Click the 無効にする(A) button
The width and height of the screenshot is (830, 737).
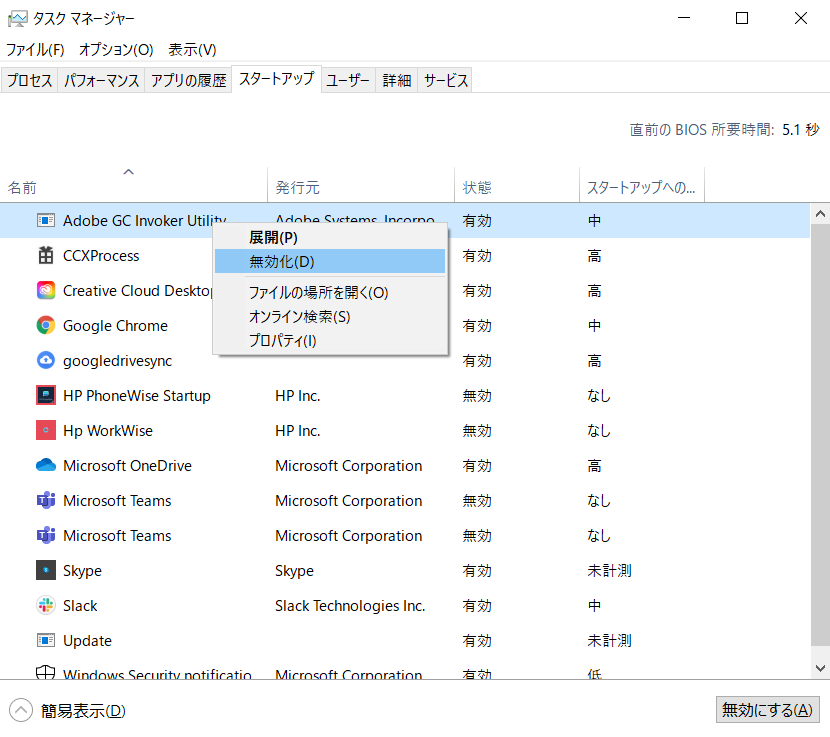tap(767, 709)
